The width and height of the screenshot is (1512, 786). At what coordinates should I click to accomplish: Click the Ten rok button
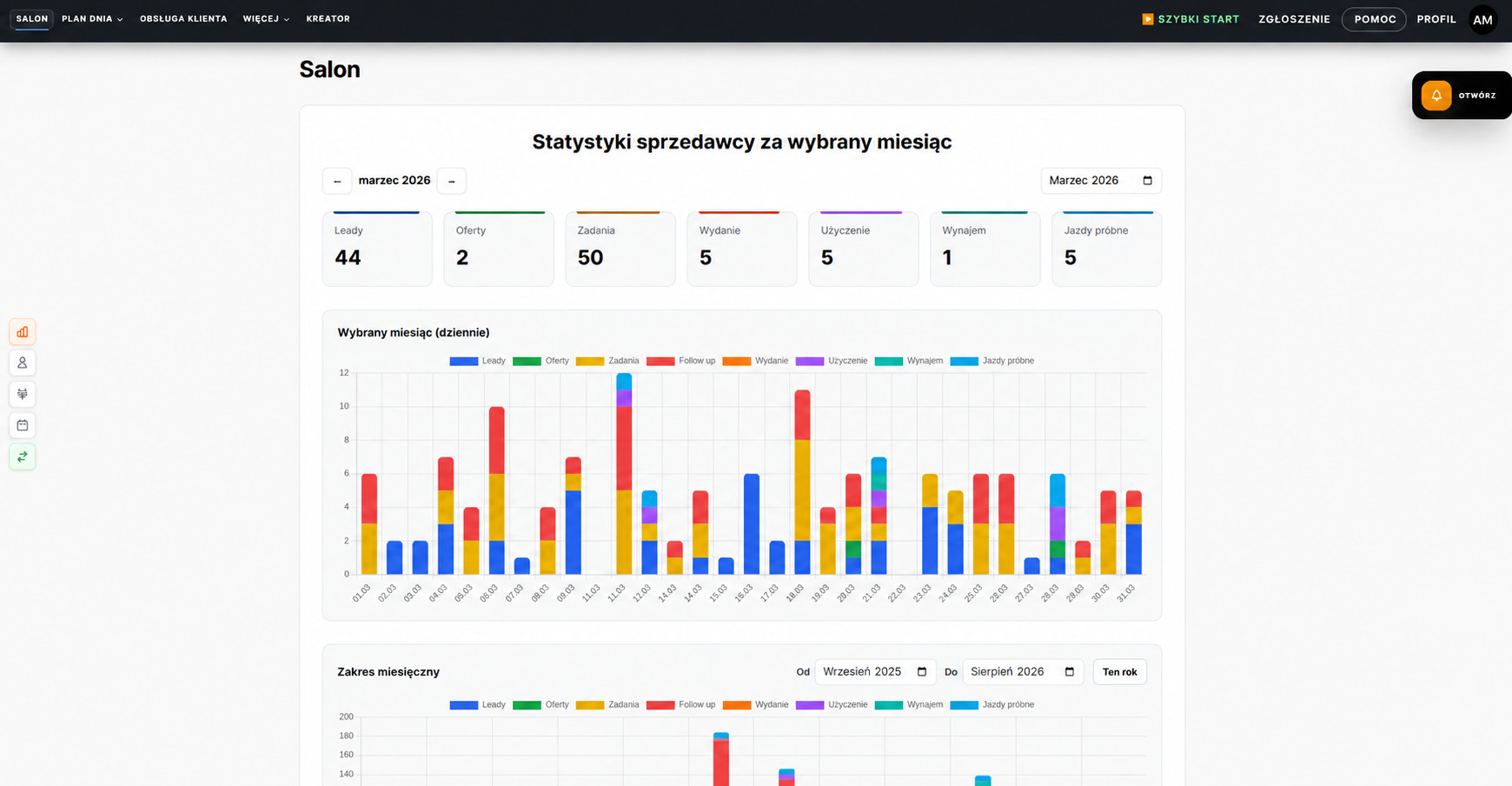point(1119,672)
